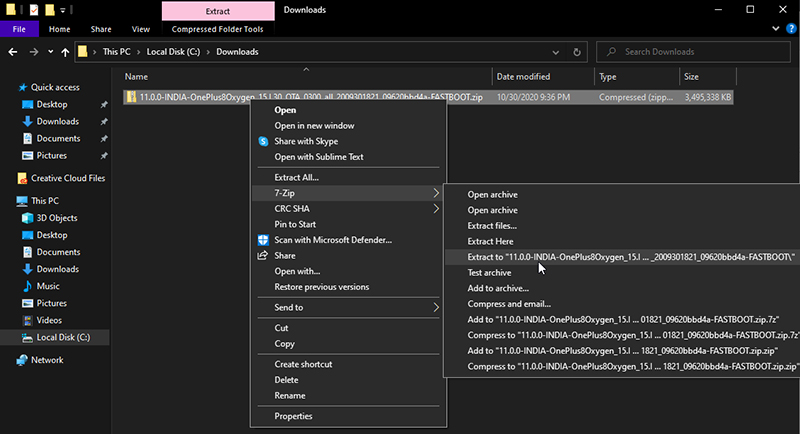Select the Music folder icon in sidebar
Viewport: 800px width, 434px height.
tap(28, 287)
